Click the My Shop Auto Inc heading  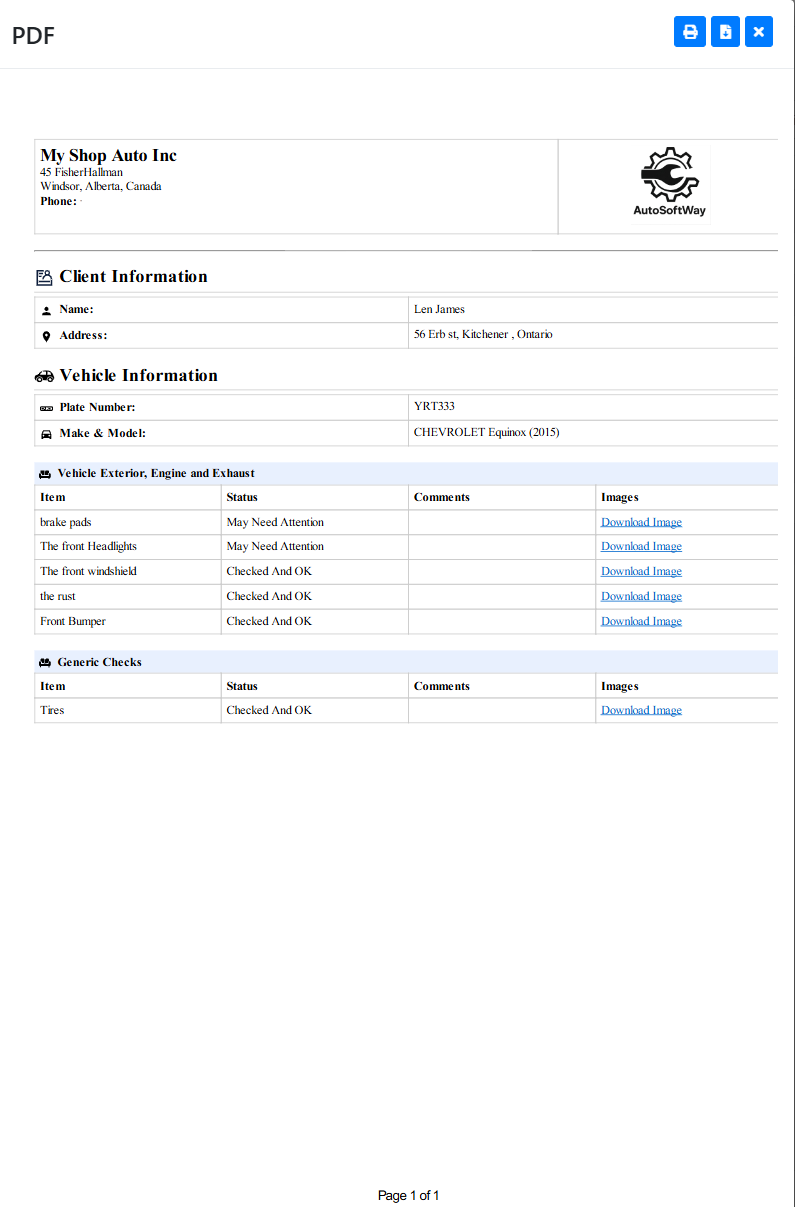108,155
